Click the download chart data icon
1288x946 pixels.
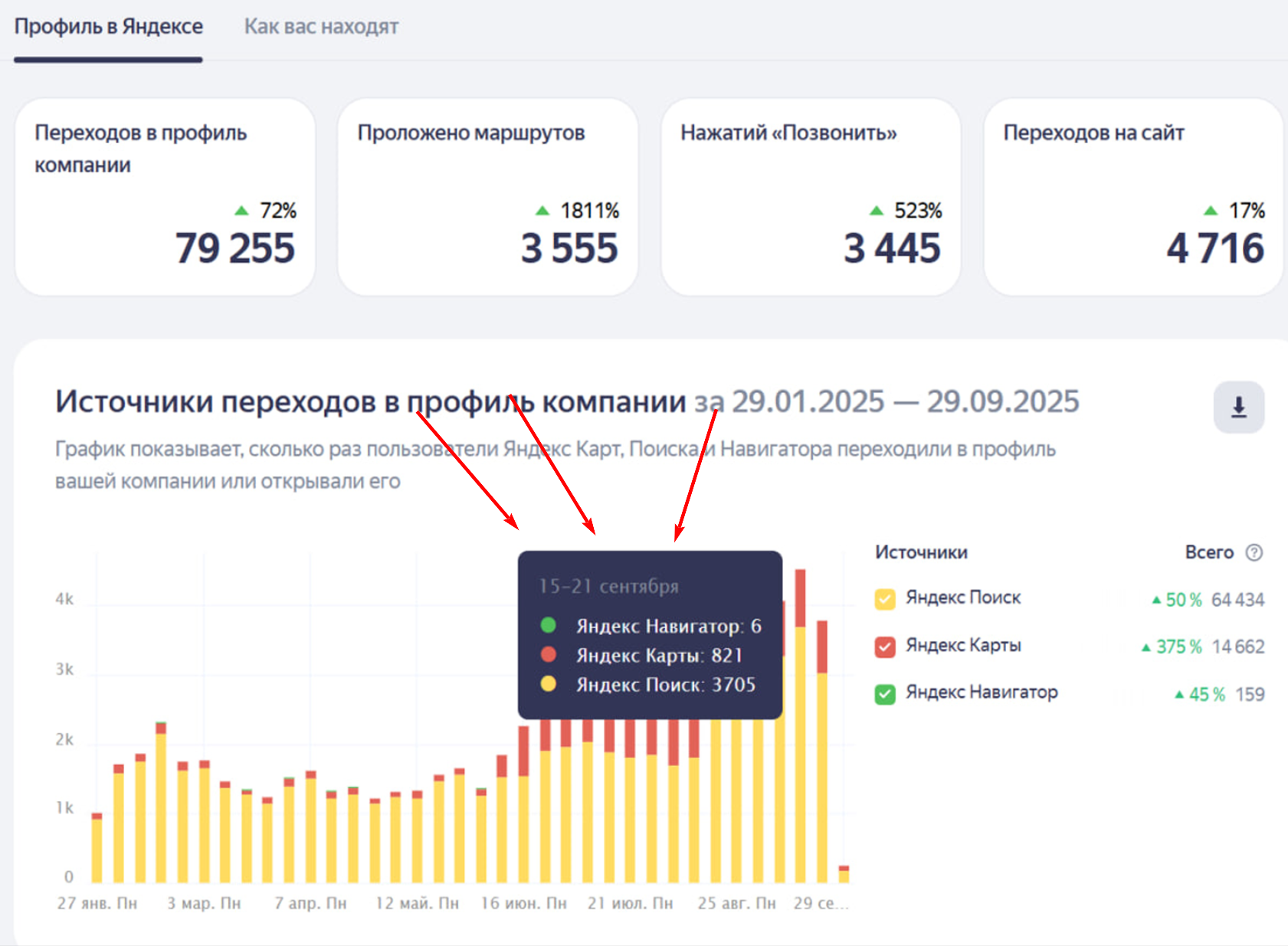(x=1238, y=407)
